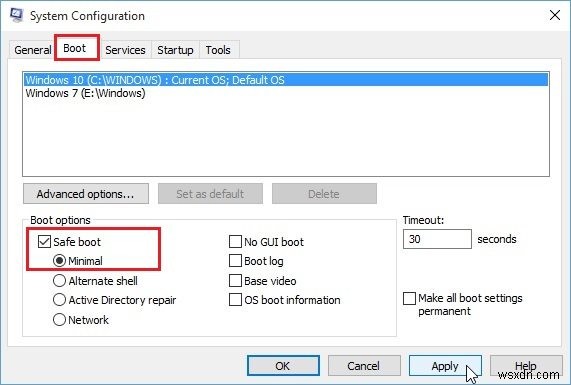The height and width of the screenshot is (385, 571).
Task: Click the Cancel button
Action: tap(364, 366)
